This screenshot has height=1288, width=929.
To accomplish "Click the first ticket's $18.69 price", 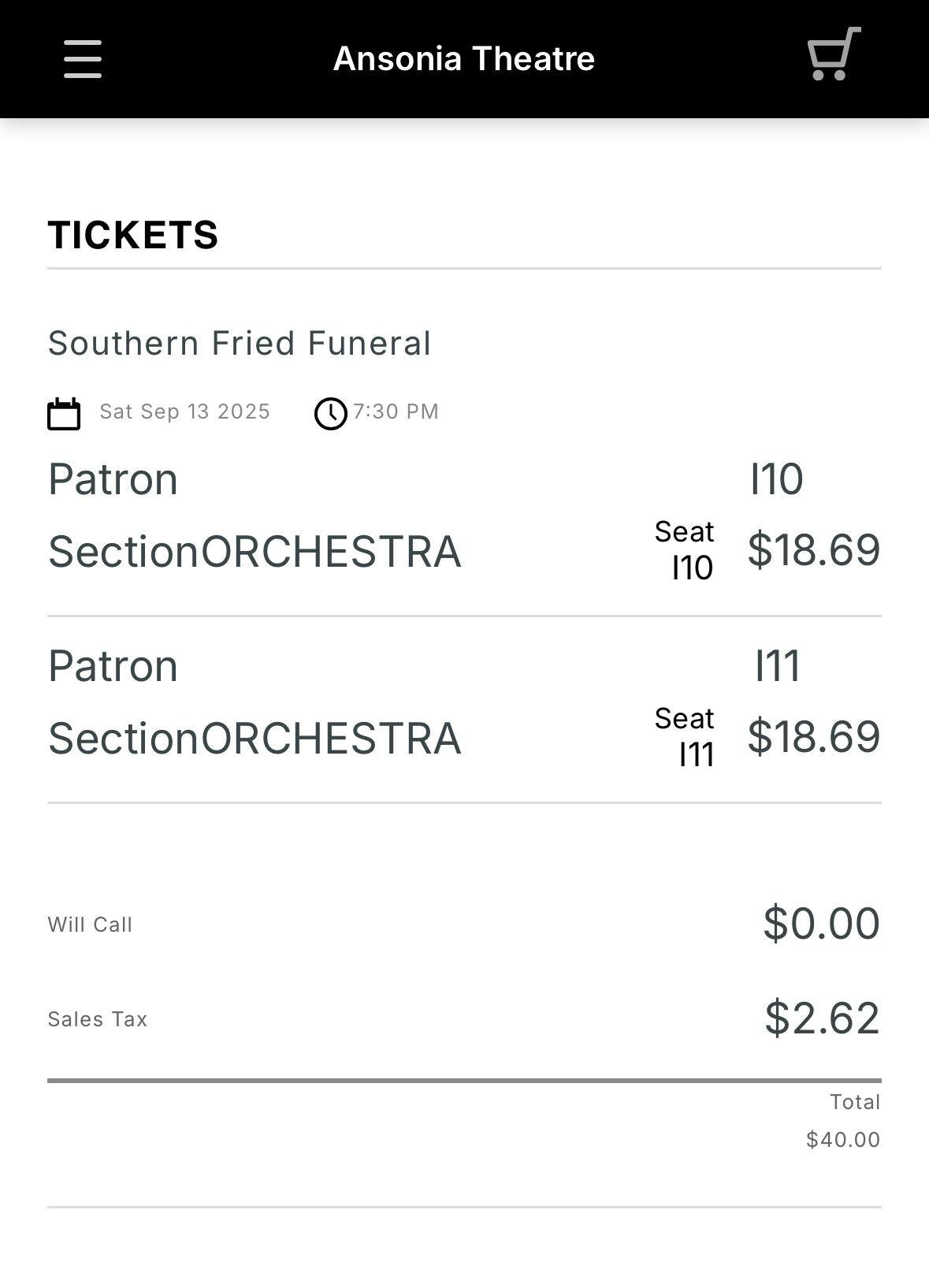I will pyautogui.click(x=813, y=549).
